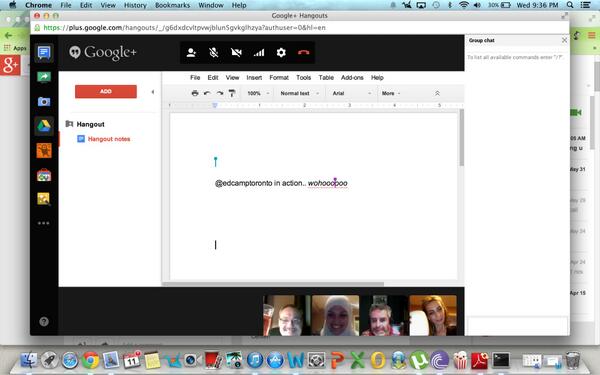Click the document horizontal scrollbar

(x=273, y=284)
